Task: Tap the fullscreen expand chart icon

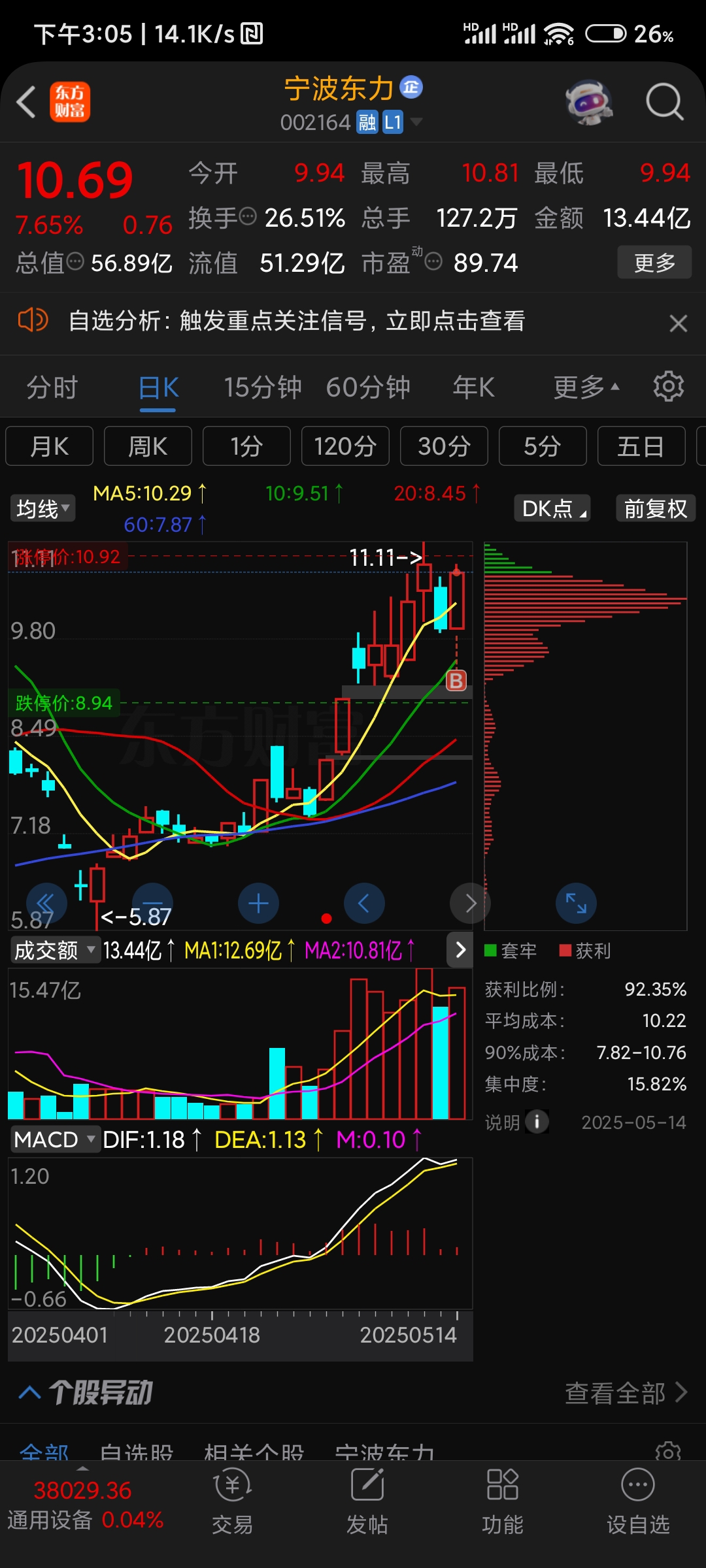Action: 576,904
